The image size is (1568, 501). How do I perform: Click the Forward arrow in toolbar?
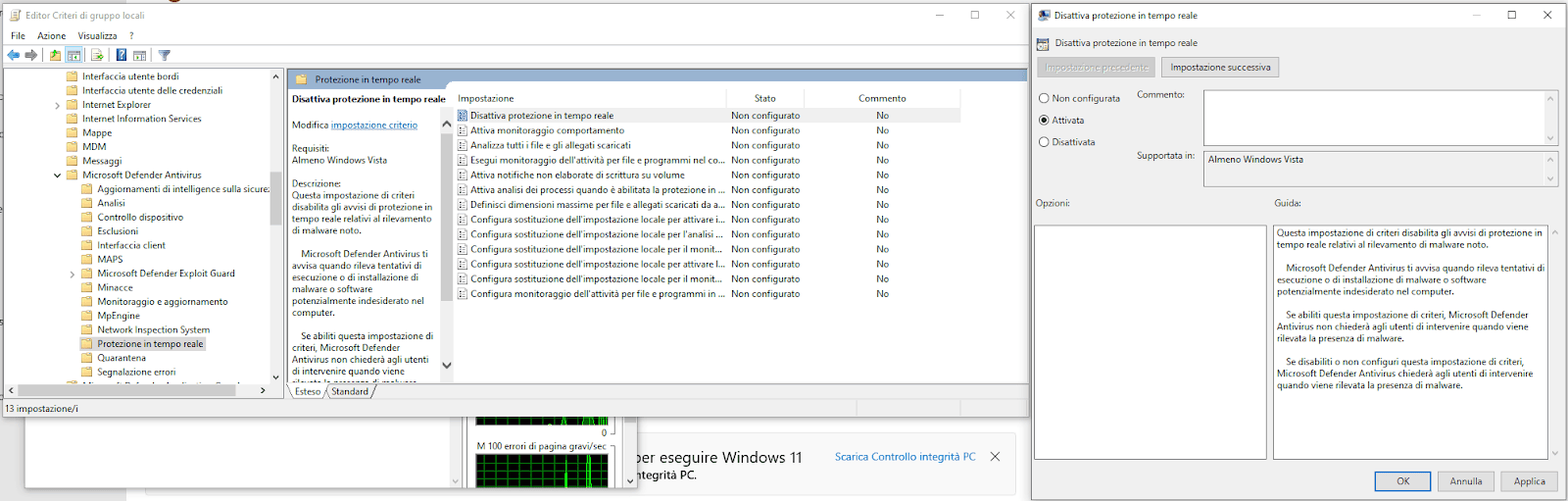coord(31,56)
